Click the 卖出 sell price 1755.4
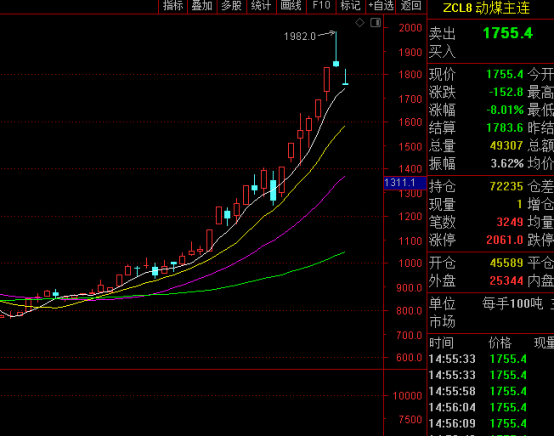 tap(508, 33)
